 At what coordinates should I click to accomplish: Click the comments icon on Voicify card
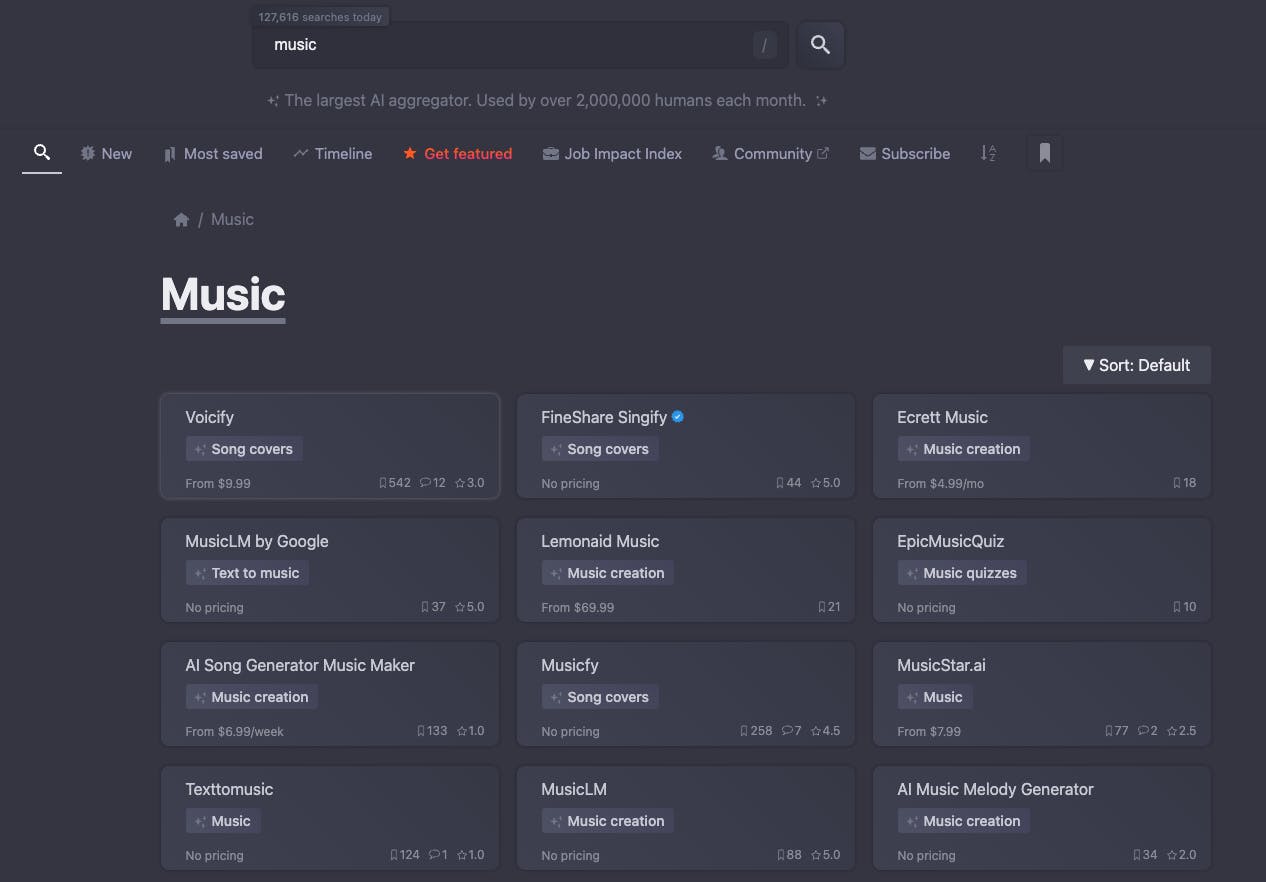[x=426, y=483]
